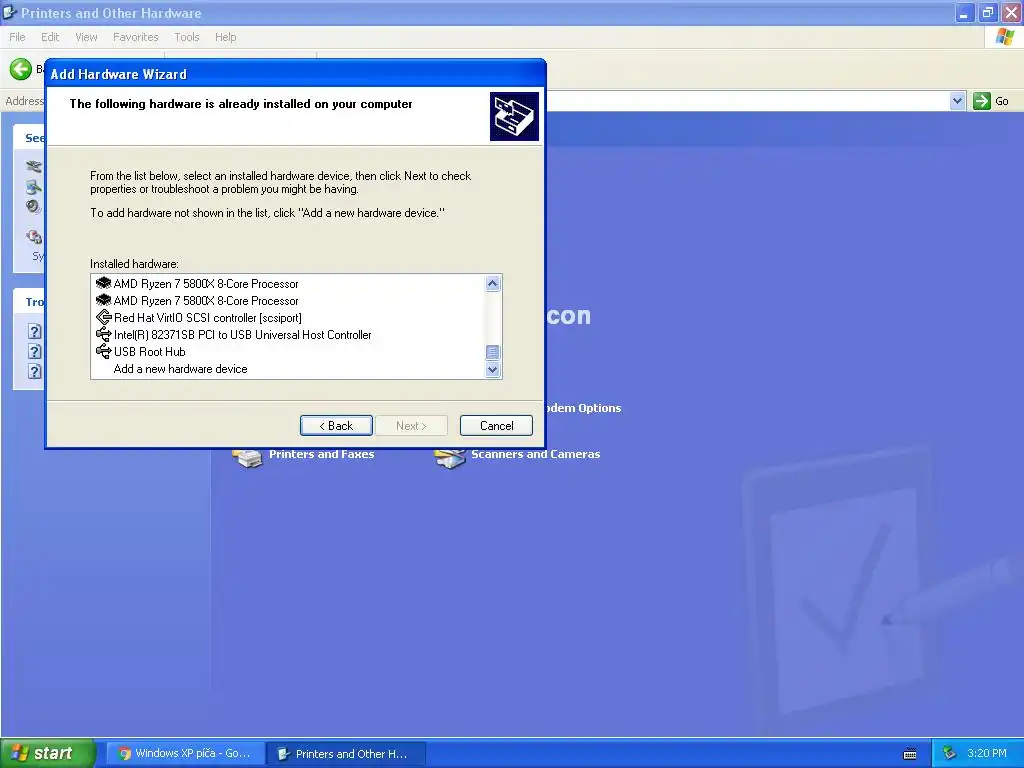Click Back button in wizard
This screenshot has height=768, width=1024.
click(x=336, y=426)
